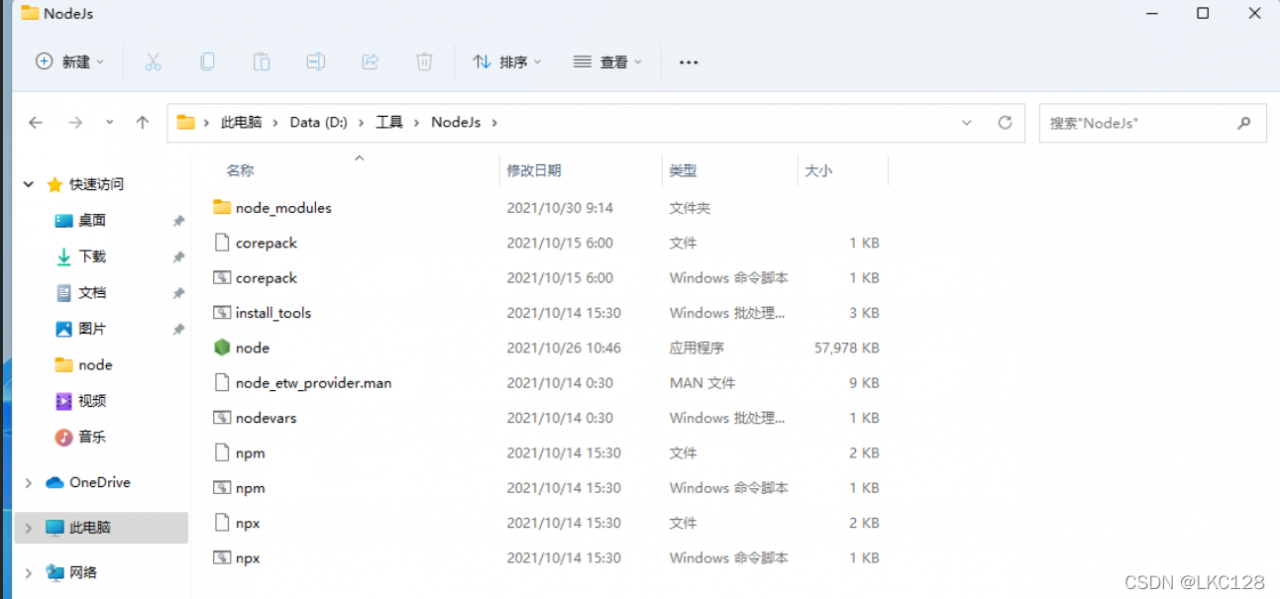Select 桌面 (Desktop) in the sidebar
The image size is (1280, 599).
click(92, 221)
